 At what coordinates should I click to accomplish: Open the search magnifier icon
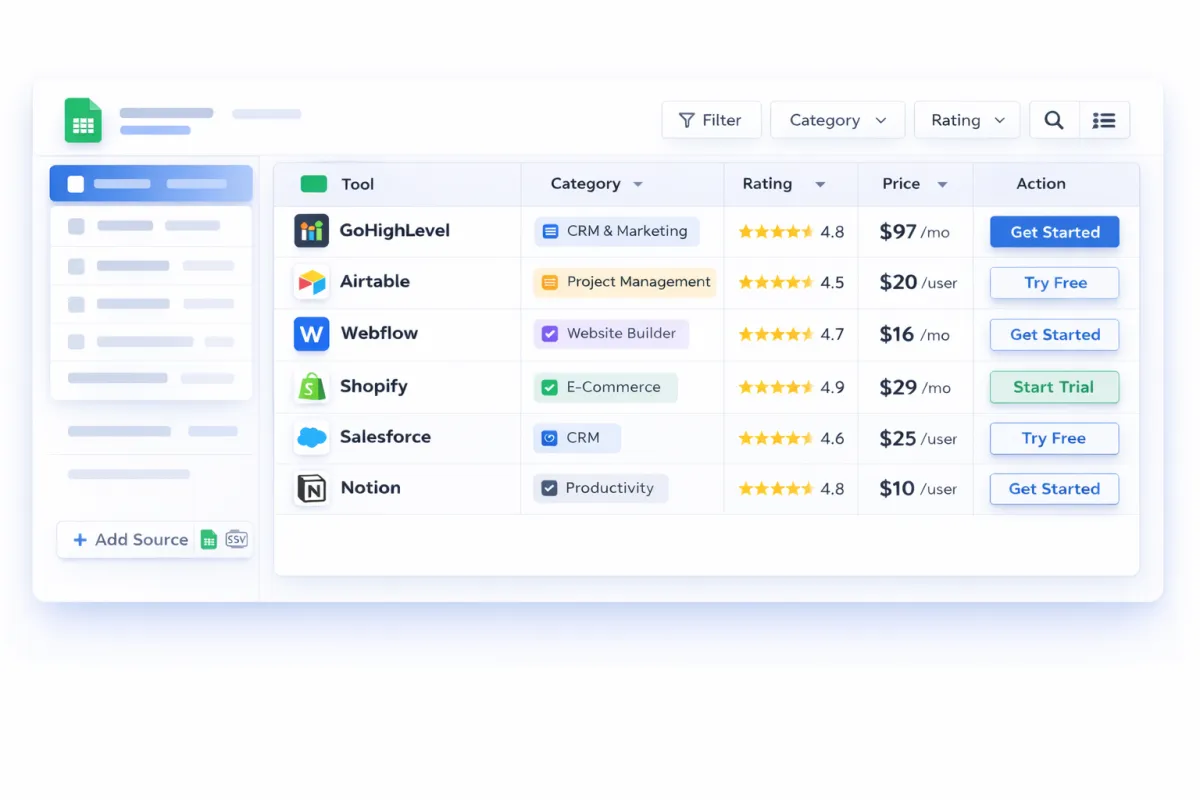(1054, 120)
